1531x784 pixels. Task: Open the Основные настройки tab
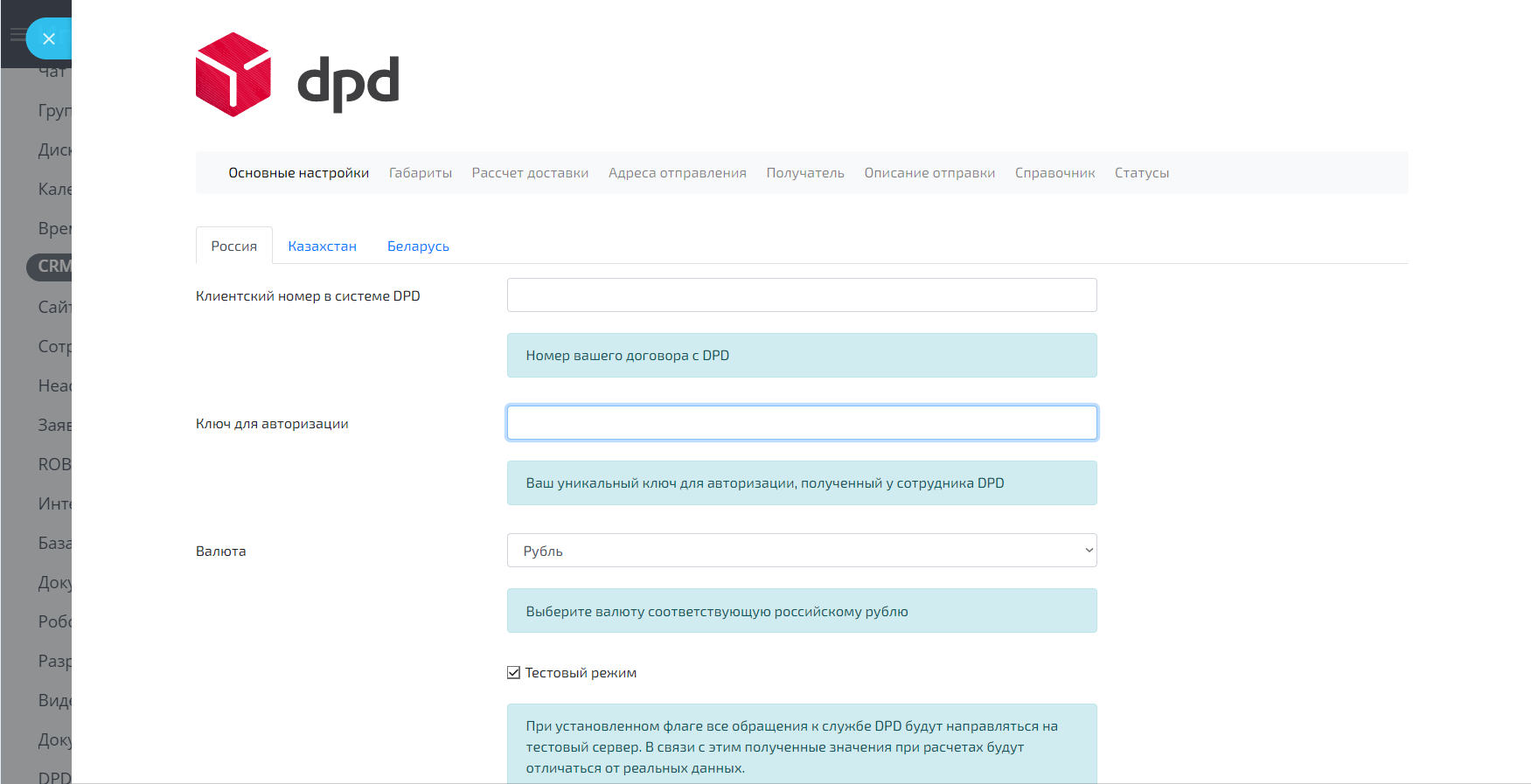(299, 173)
